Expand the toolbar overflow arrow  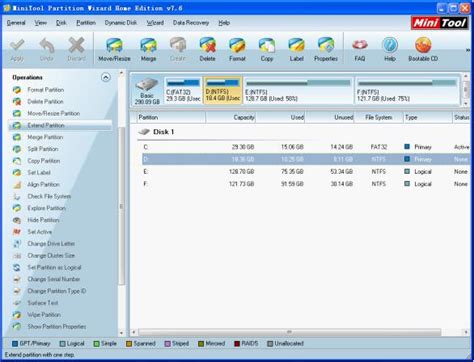click(x=468, y=50)
